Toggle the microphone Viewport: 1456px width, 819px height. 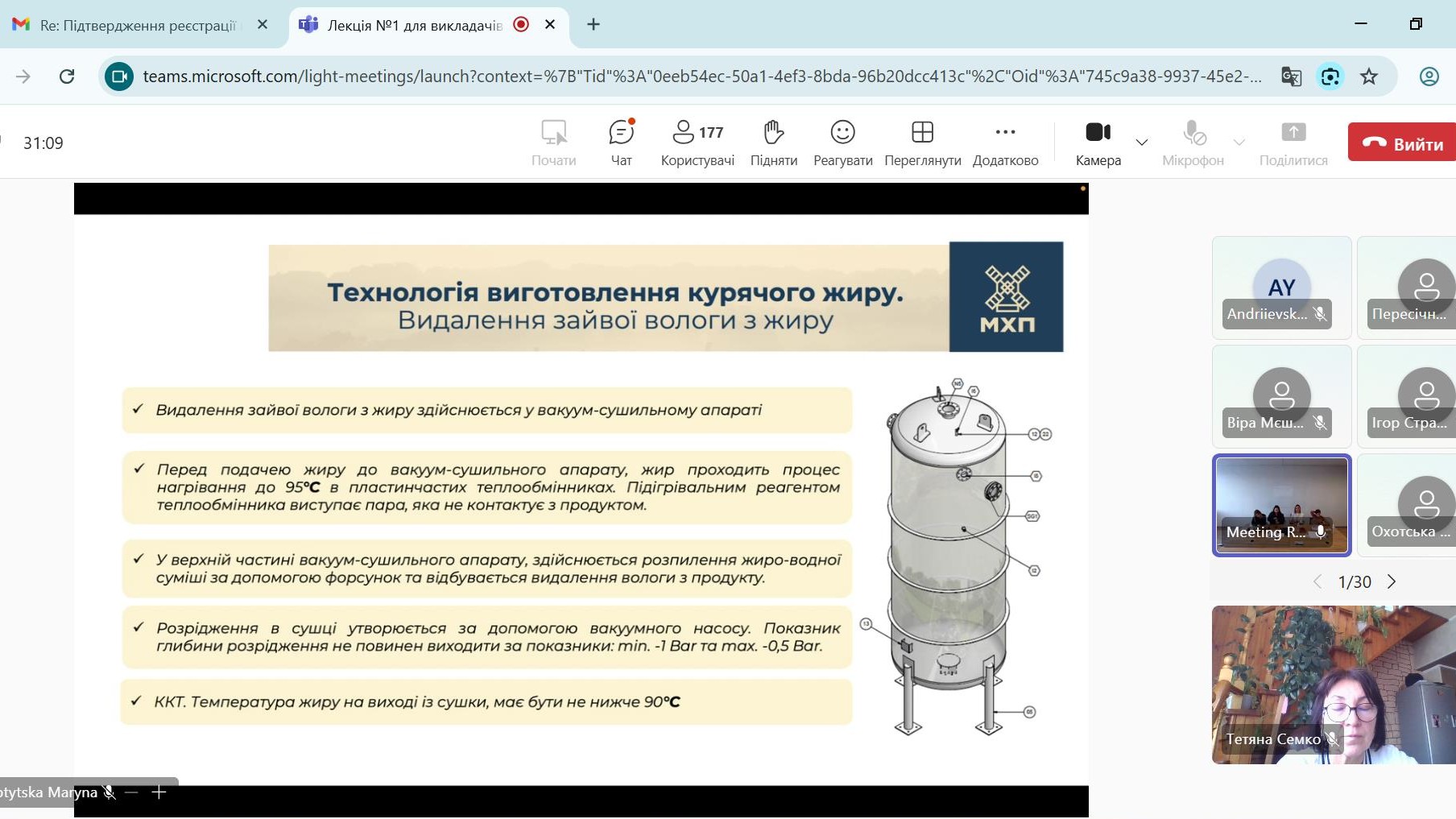tap(1193, 142)
